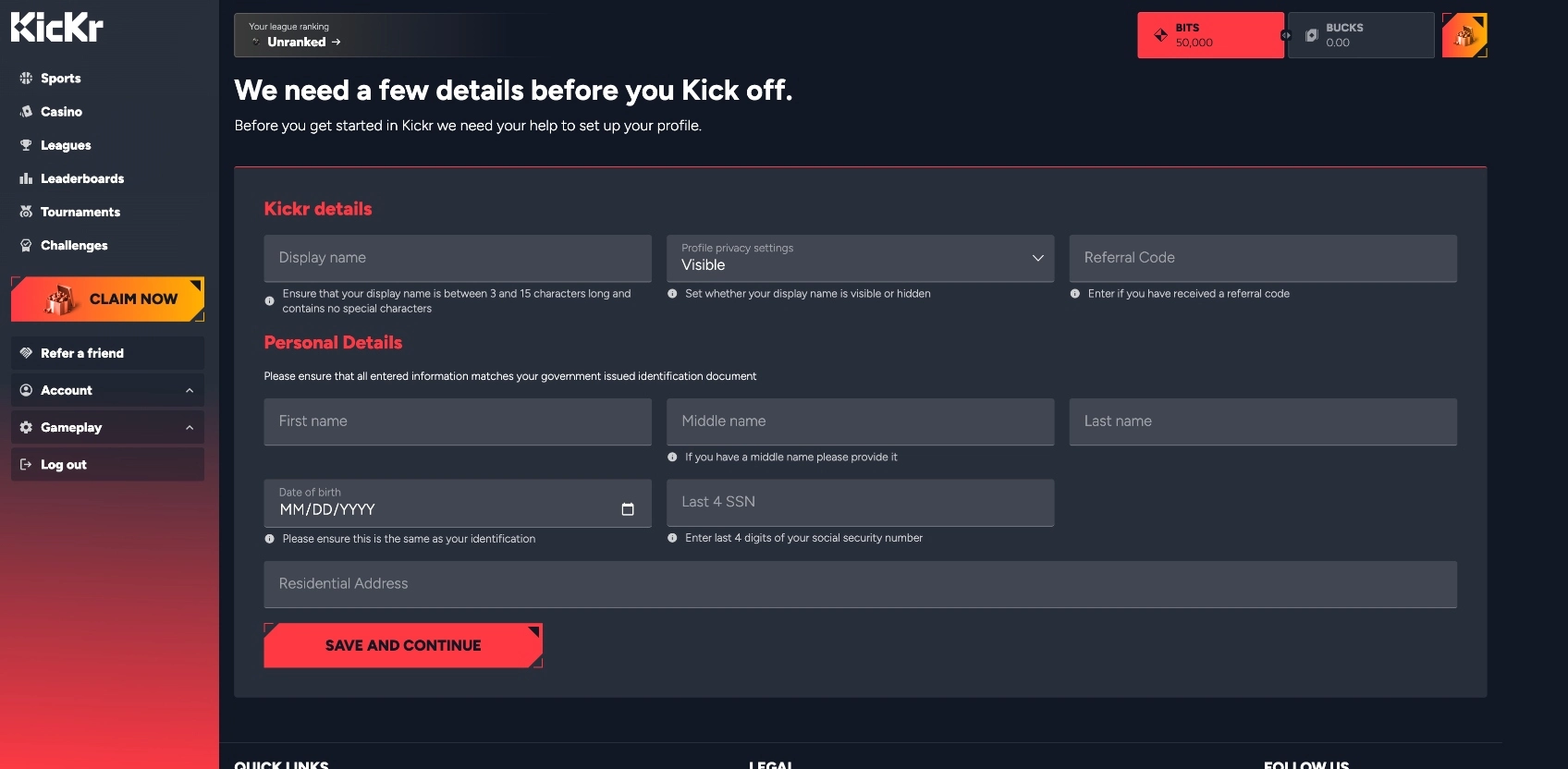Click the info icon beside privacy settings hint
This screenshot has width=1568, height=769.
(x=672, y=294)
